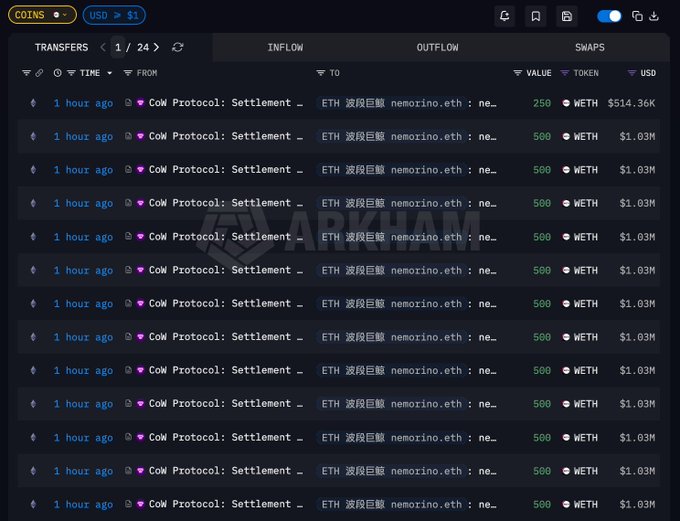
Task: Click the alert bell icon
Action: [x=505, y=16]
